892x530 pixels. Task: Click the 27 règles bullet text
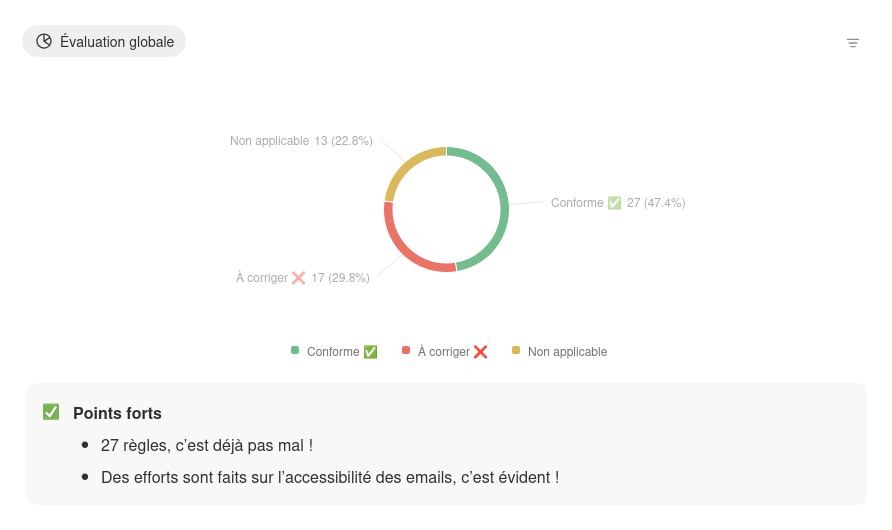(207, 445)
